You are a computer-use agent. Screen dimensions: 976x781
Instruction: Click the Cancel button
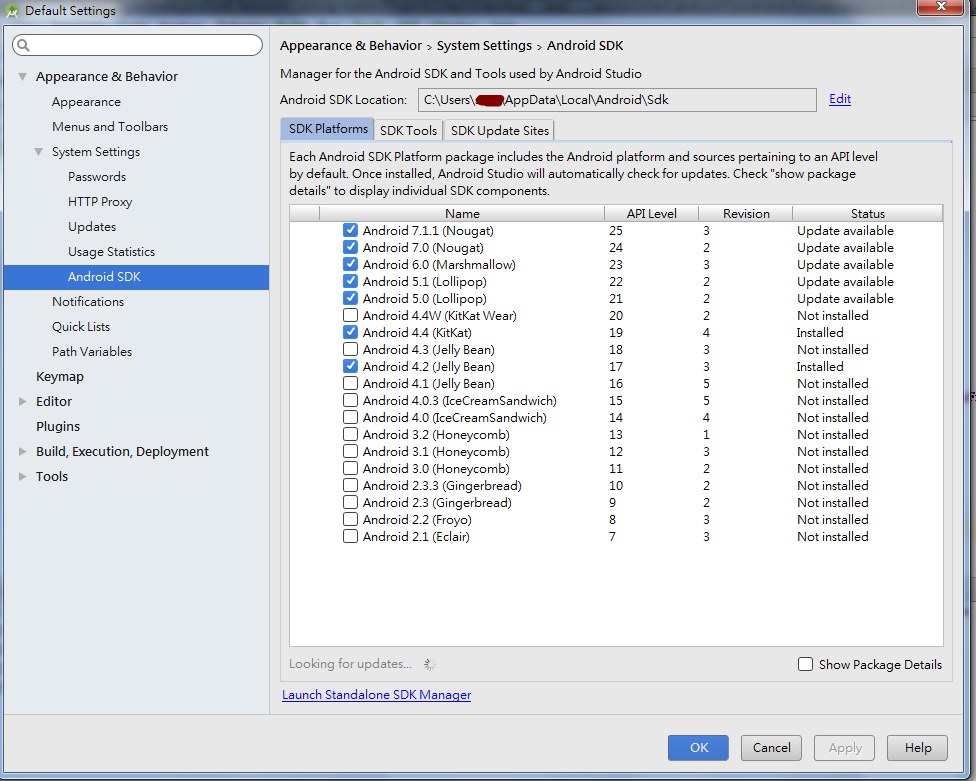771,747
